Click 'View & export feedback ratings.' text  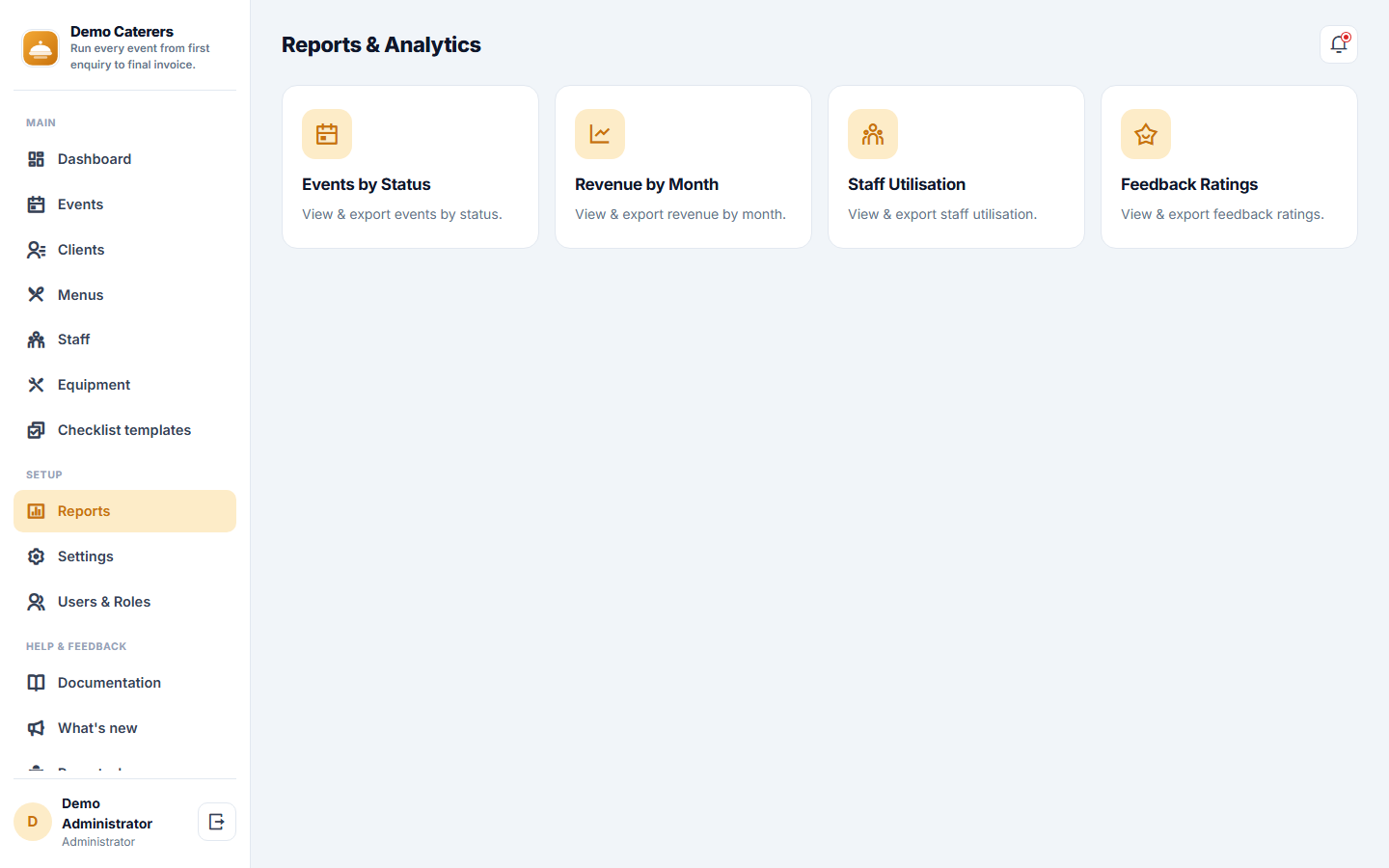(1222, 214)
